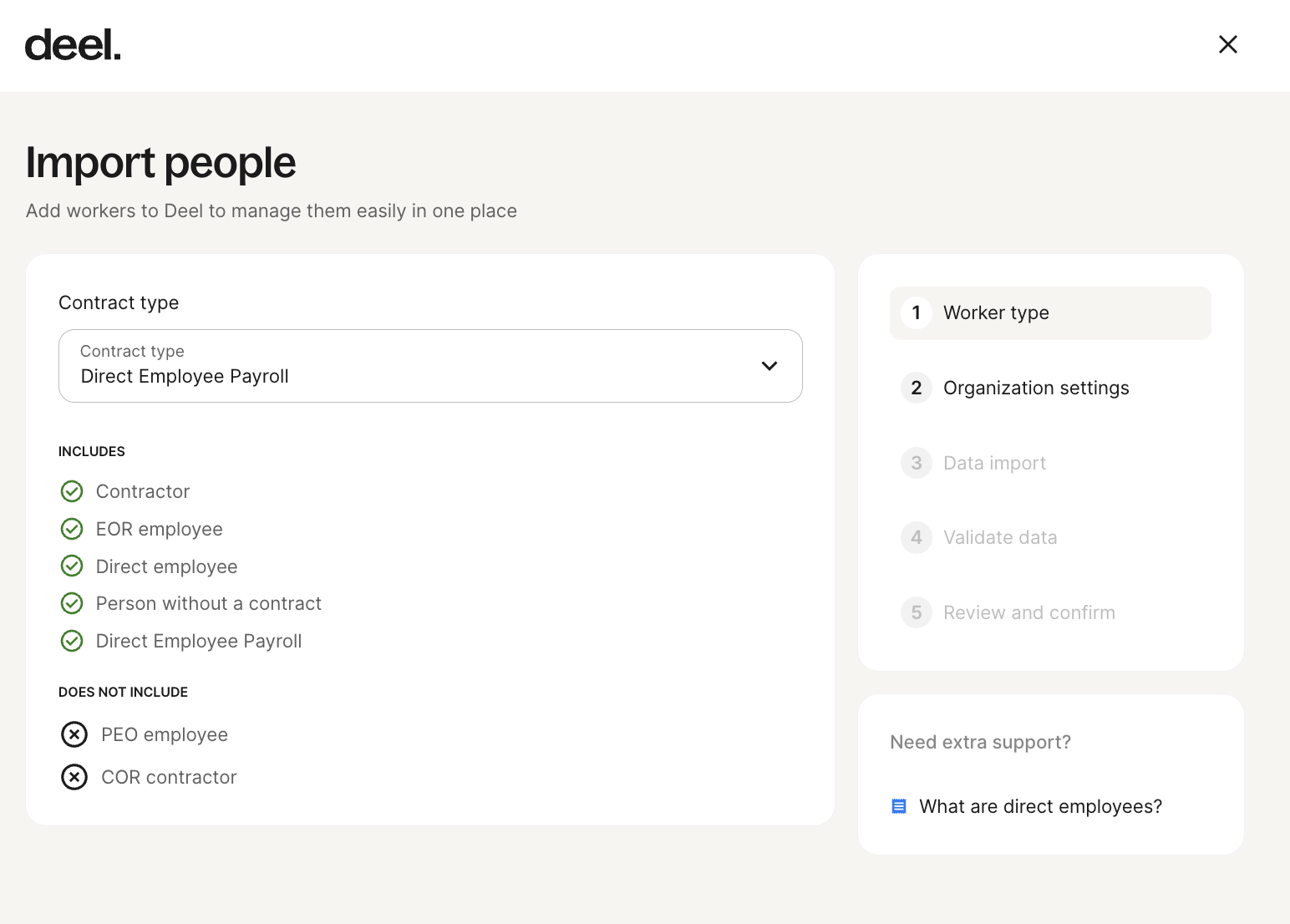
Task: Click step number 3 badge
Action: pos(917,463)
